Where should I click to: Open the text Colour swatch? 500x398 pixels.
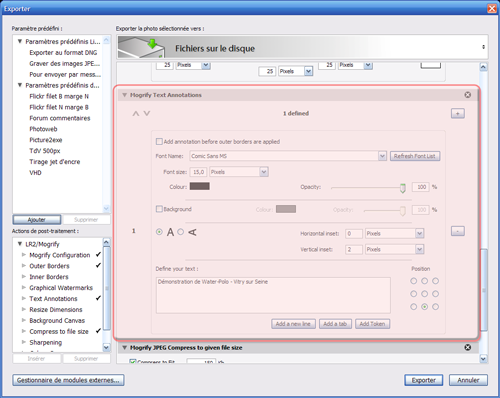point(200,186)
